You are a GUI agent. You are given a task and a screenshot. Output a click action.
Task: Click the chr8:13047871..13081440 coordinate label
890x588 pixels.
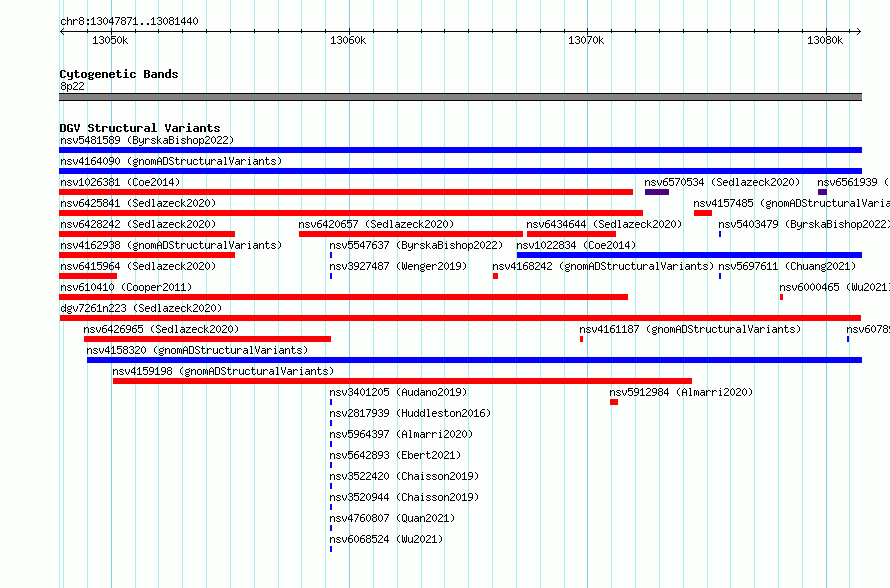(129, 22)
